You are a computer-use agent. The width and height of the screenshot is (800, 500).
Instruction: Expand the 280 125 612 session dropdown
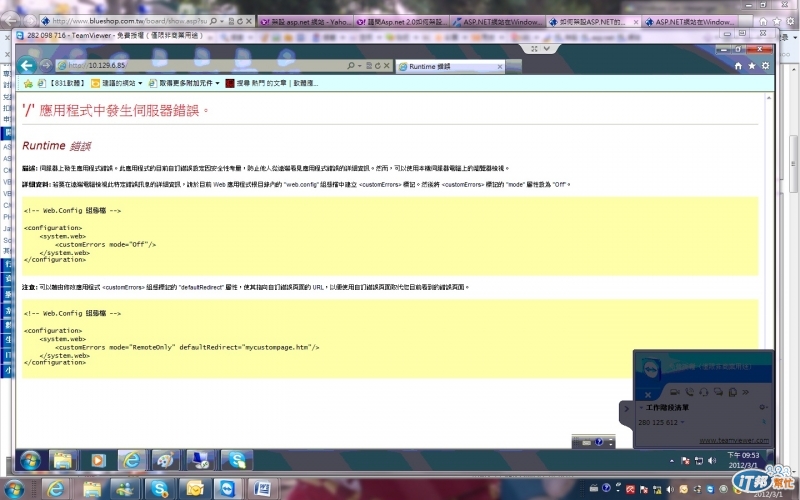pos(682,422)
